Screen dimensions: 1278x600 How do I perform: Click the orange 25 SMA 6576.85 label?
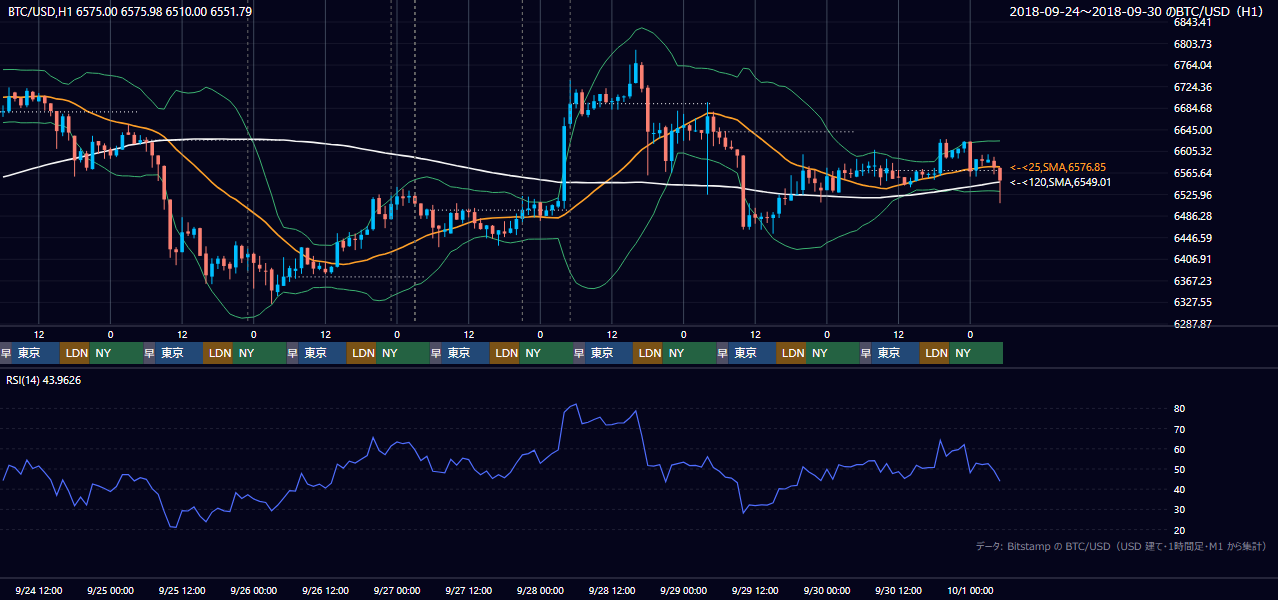click(1058, 167)
